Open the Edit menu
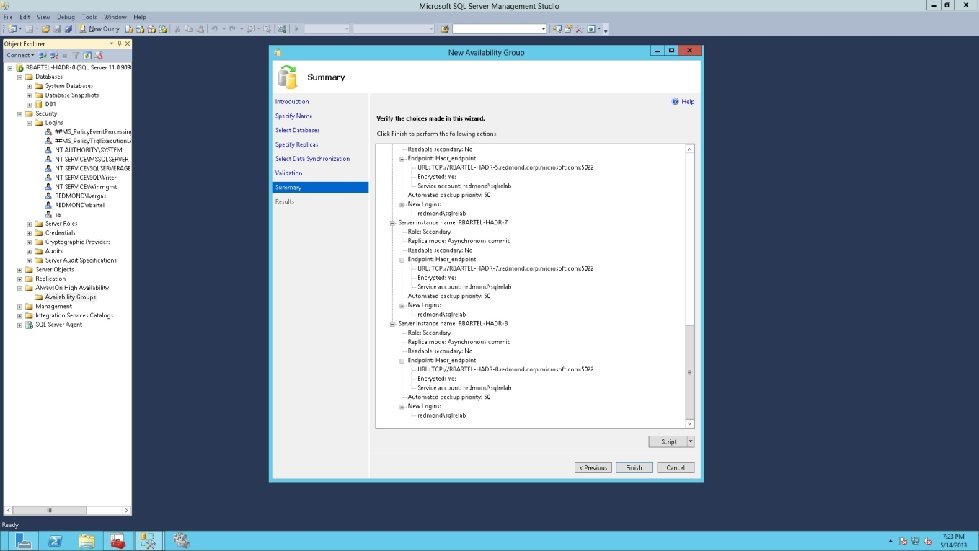The height and width of the screenshot is (551, 979). (25, 17)
